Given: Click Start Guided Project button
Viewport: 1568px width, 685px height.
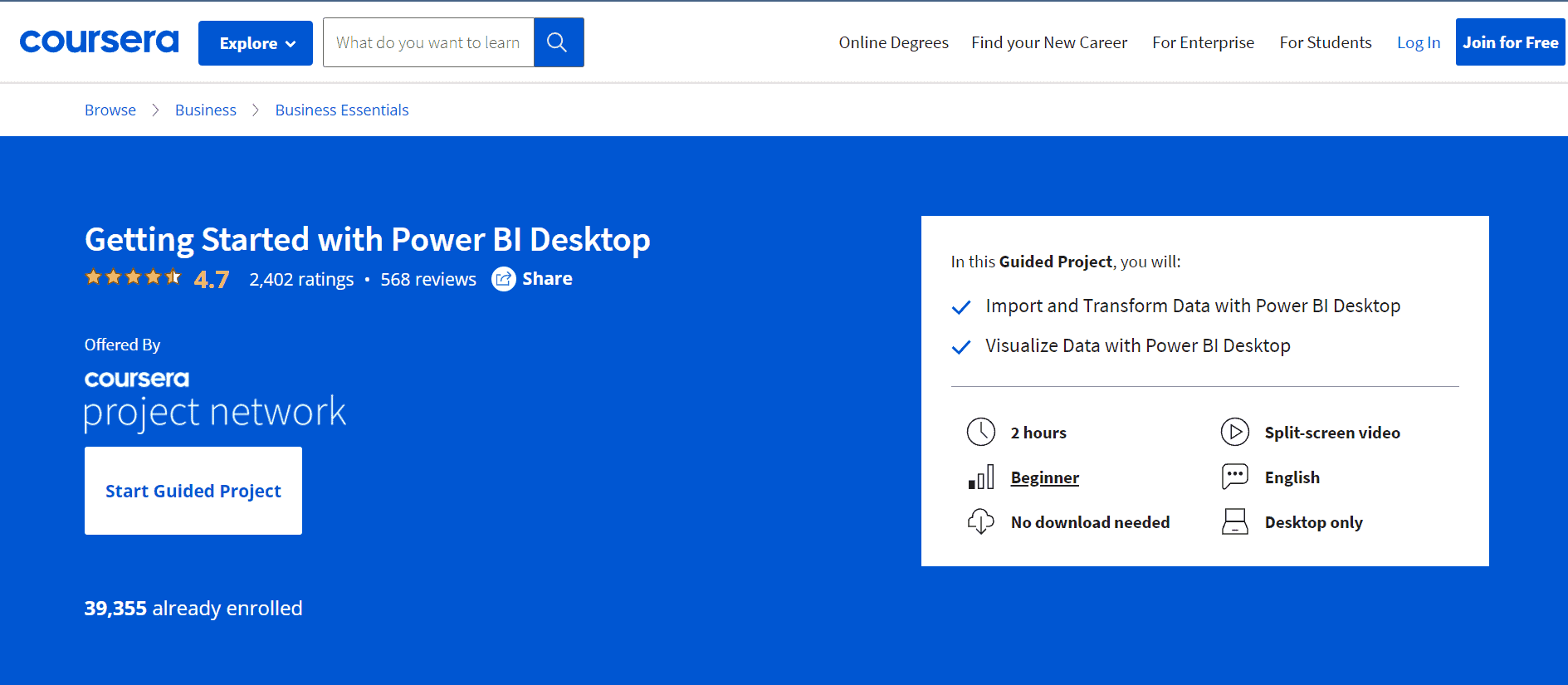Looking at the screenshot, I should (x=193, y=491).
